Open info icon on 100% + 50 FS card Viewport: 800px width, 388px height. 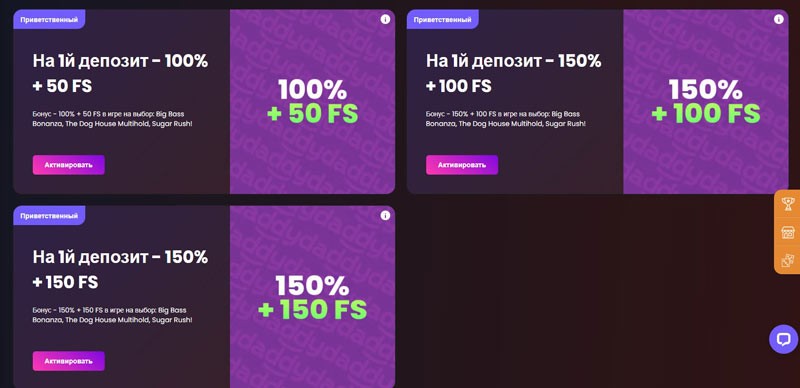pyautogui.click(x=385, y=19)
